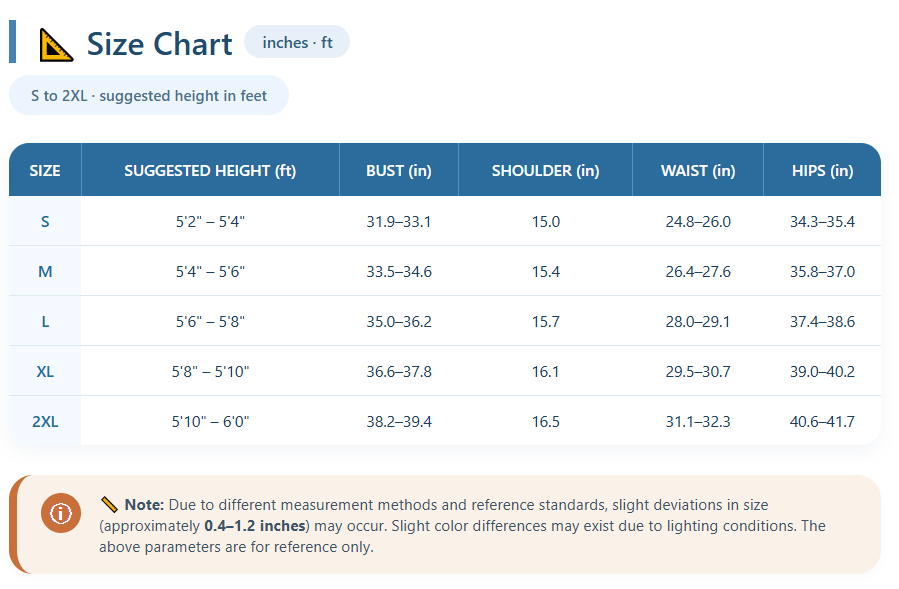The height and width of the screenshot is (589, 899).
Task: Select the 2XL size row label
Action: (45, 422)
